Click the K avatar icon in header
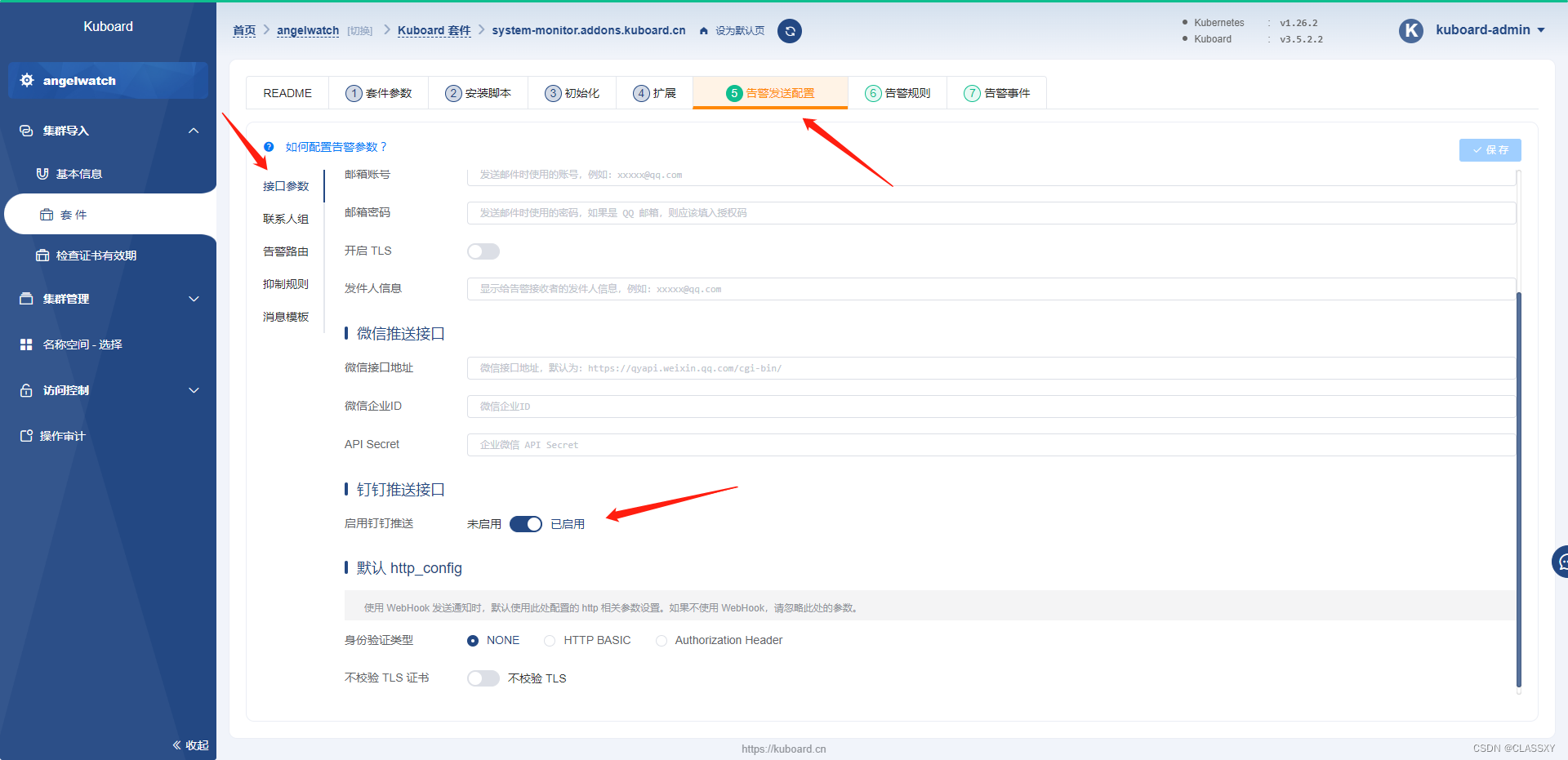Screen dimensions: 1568x760 click(x=1411, y=31)
